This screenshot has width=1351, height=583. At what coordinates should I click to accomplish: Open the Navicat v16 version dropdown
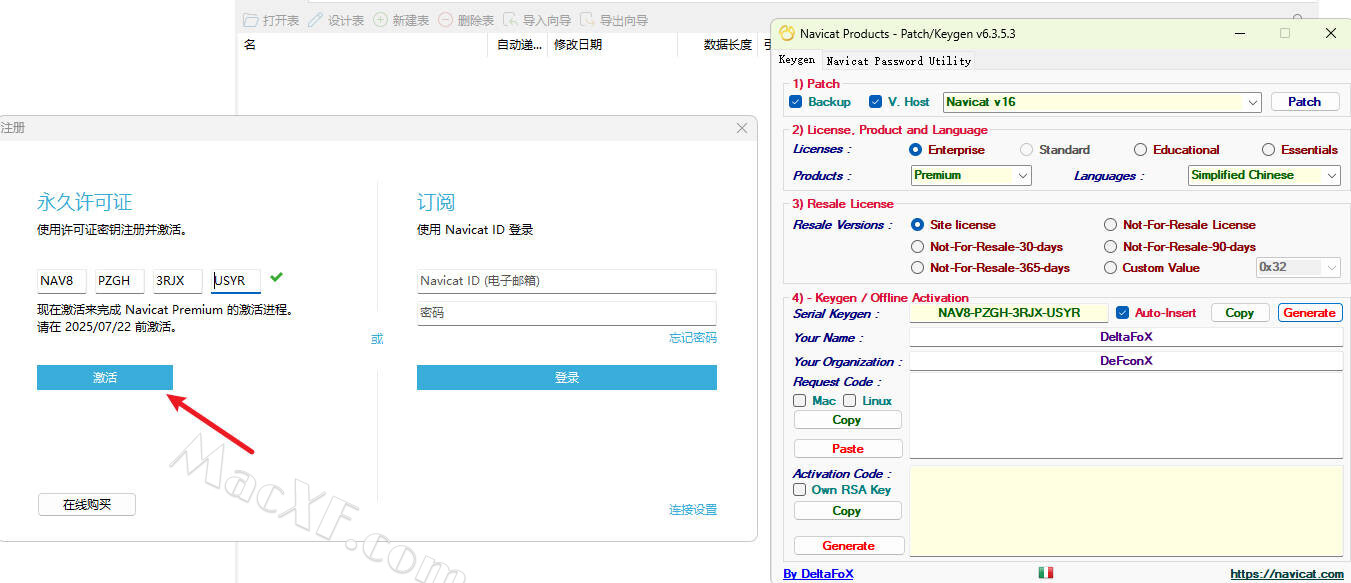(1102, 102)
